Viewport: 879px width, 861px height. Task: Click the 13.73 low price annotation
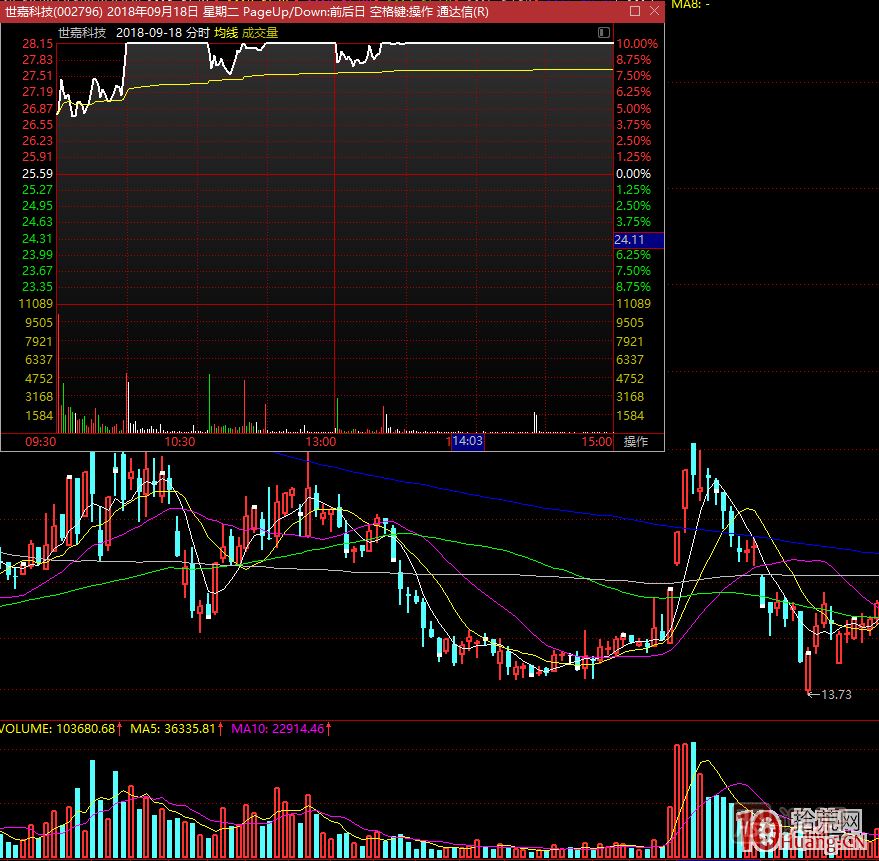(835, 694)
